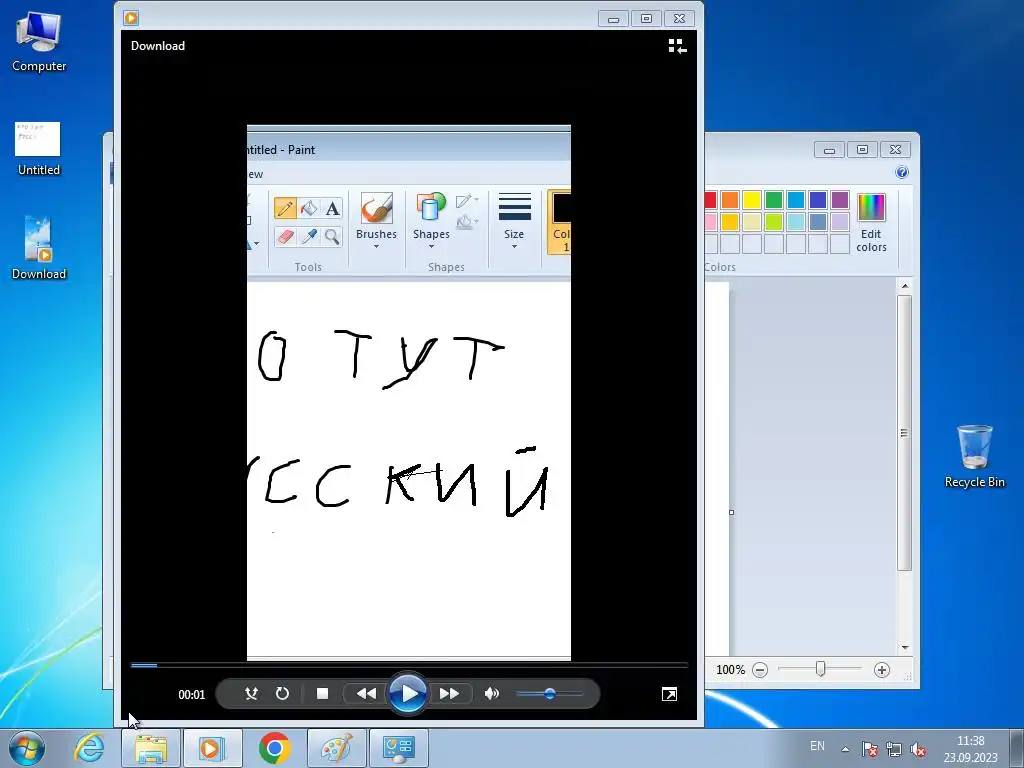Image resolution: width=1024 pixels, height=768 pixels.
Task: Mute the Media Player sound
Action: [492, 694]
